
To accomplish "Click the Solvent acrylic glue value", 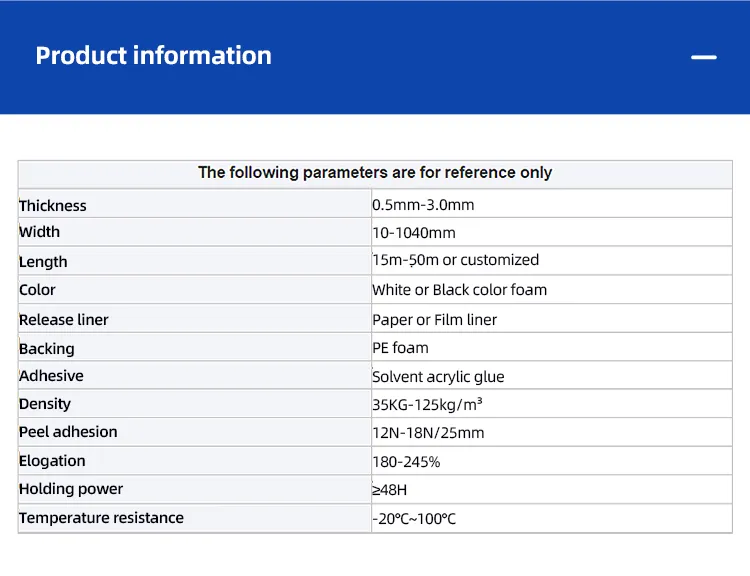I will coord(438,377).
